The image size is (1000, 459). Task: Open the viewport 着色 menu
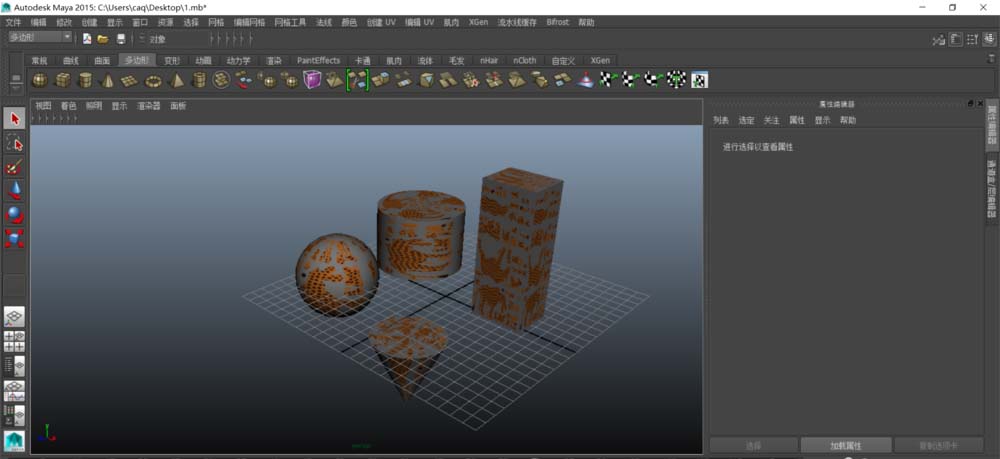pyautogui.click(x=68, y=106)
